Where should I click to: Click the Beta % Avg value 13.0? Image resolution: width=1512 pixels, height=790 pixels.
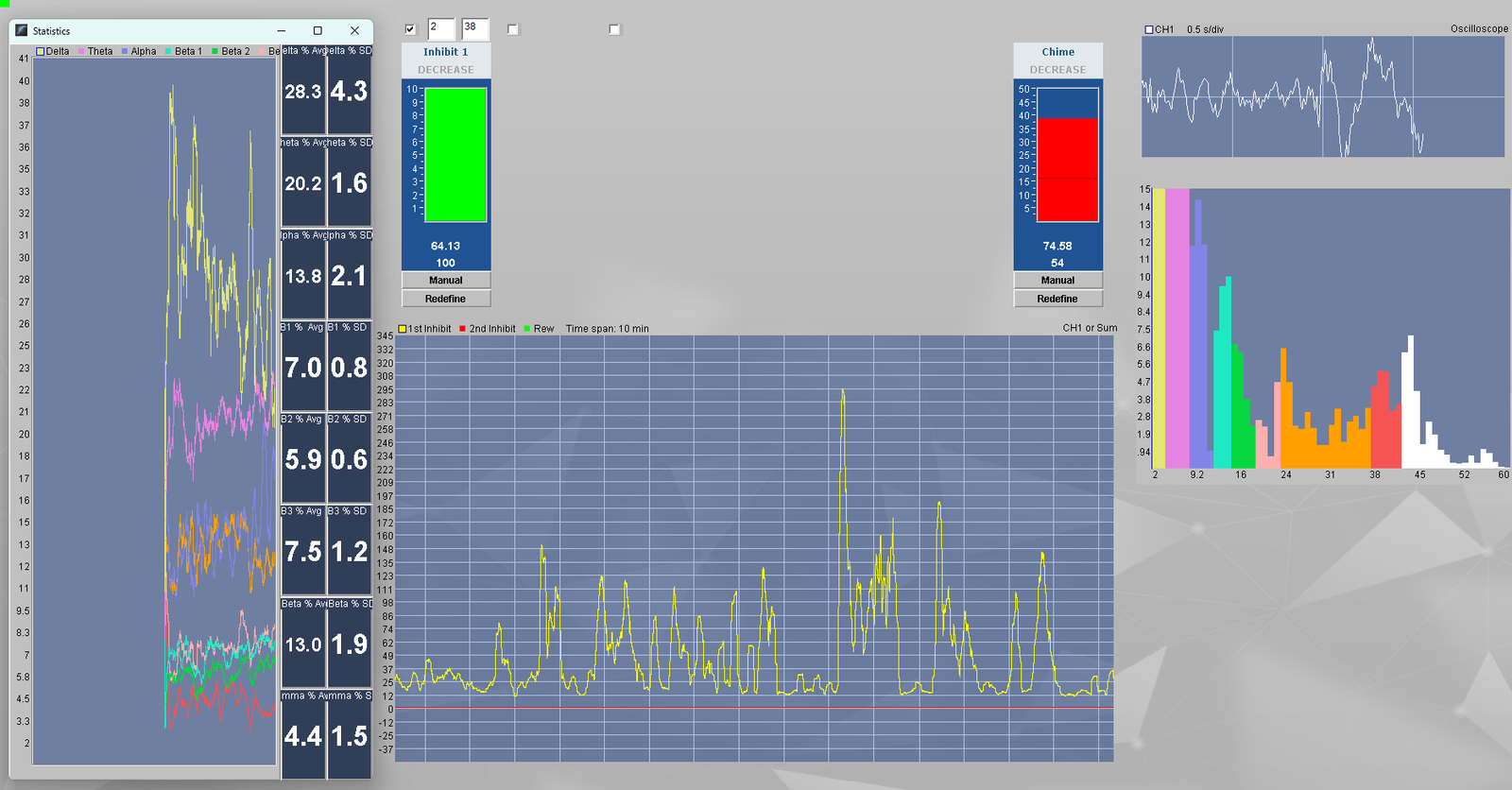coord(303,644)
